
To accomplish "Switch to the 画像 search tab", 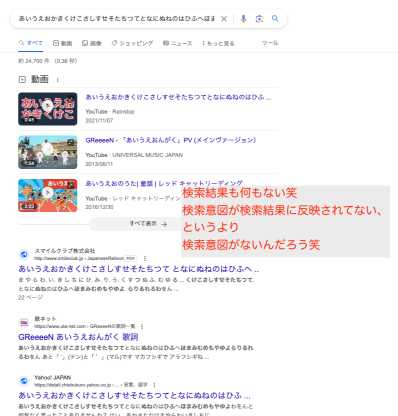I will point(92,43).
